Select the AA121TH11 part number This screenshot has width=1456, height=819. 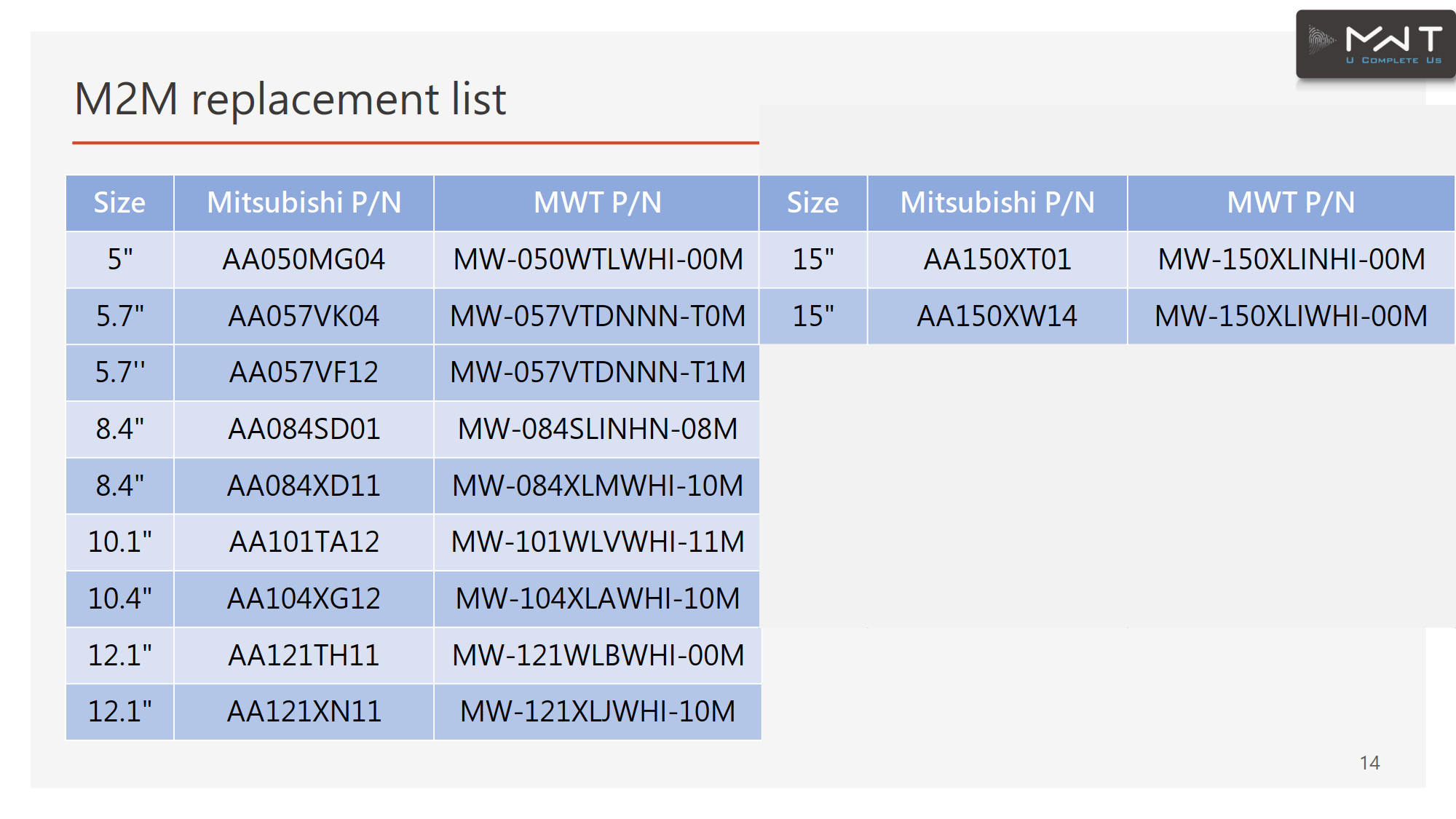pos(304,655)
